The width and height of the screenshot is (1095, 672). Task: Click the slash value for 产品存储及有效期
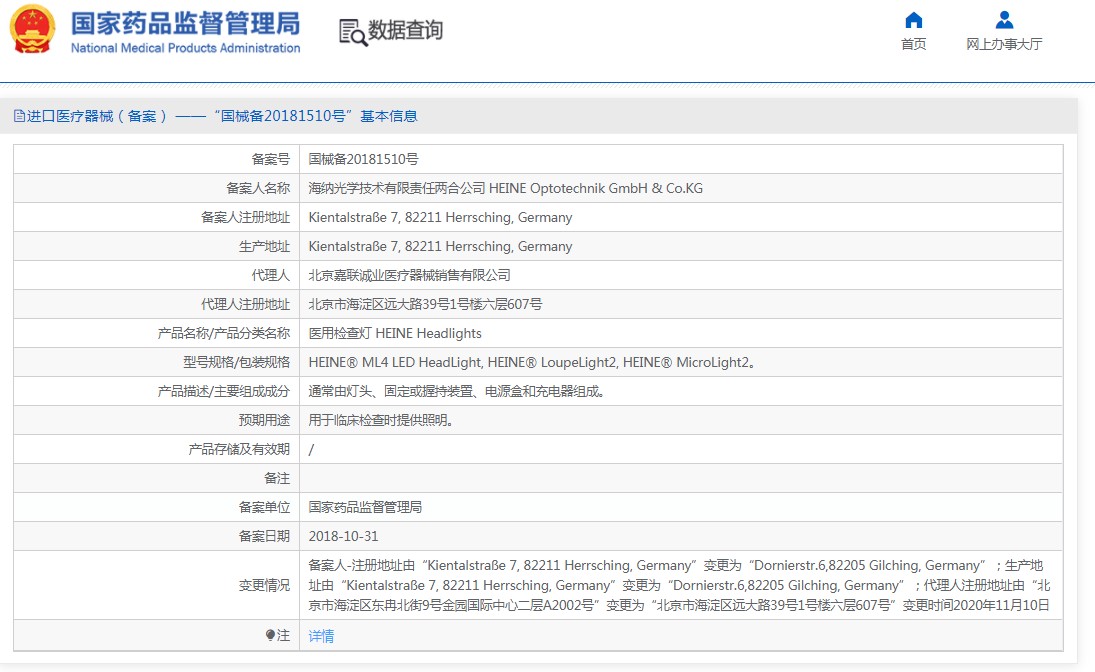(x=311, y=449)
